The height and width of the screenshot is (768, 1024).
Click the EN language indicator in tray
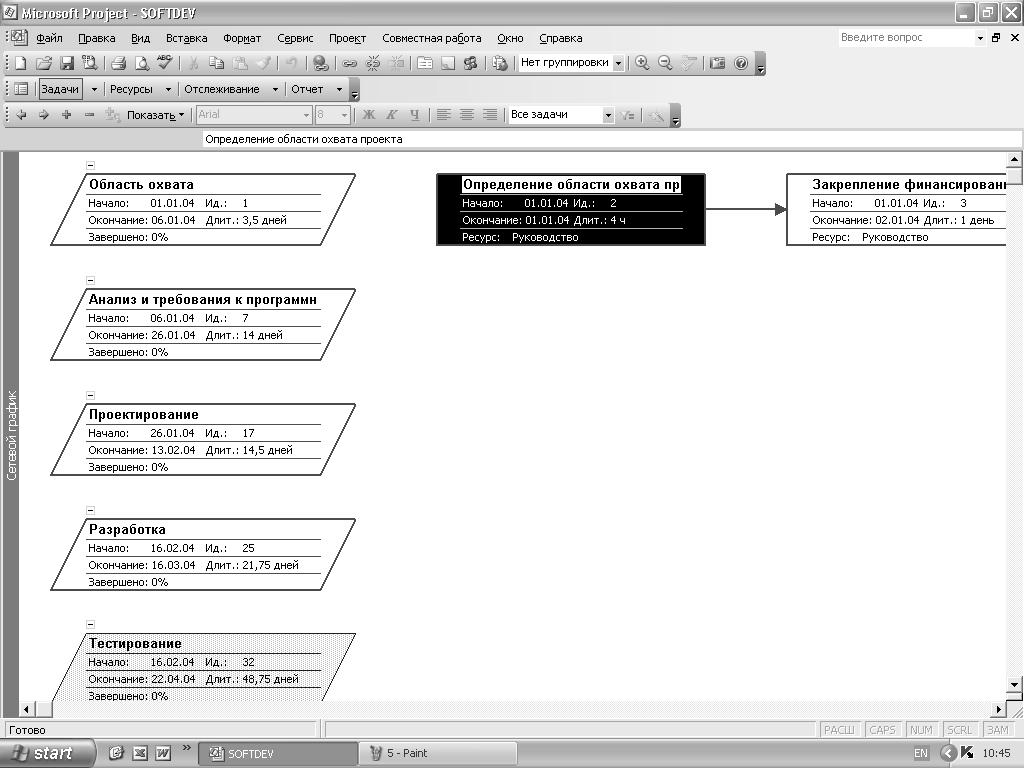921,753
